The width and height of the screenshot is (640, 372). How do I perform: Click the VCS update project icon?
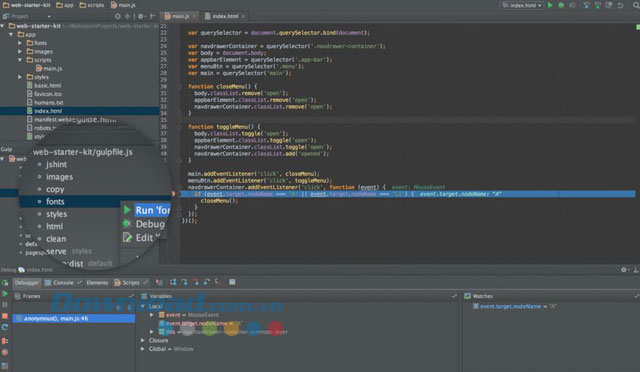(587, 5)
